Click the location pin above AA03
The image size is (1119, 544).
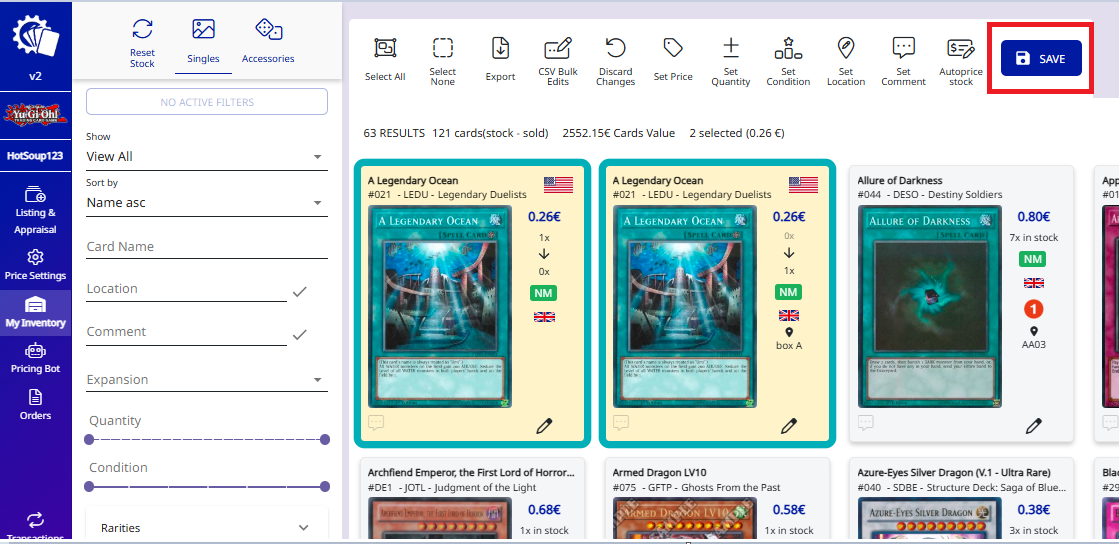pyautogui.click(x=1034, y=332)
